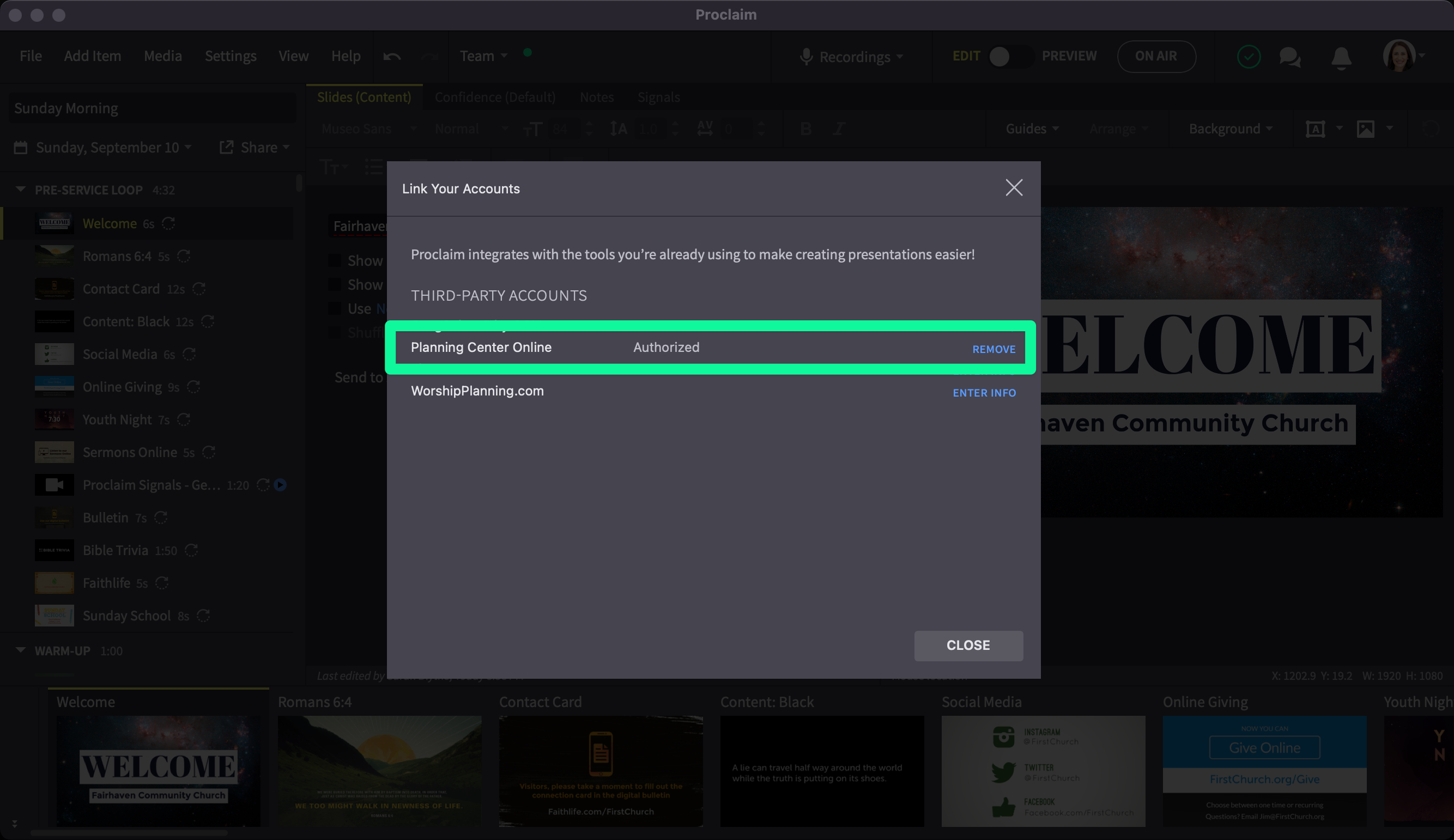Click the undo arrow icon
Screen dimensions: 1454x840
(x=392, y=56)
